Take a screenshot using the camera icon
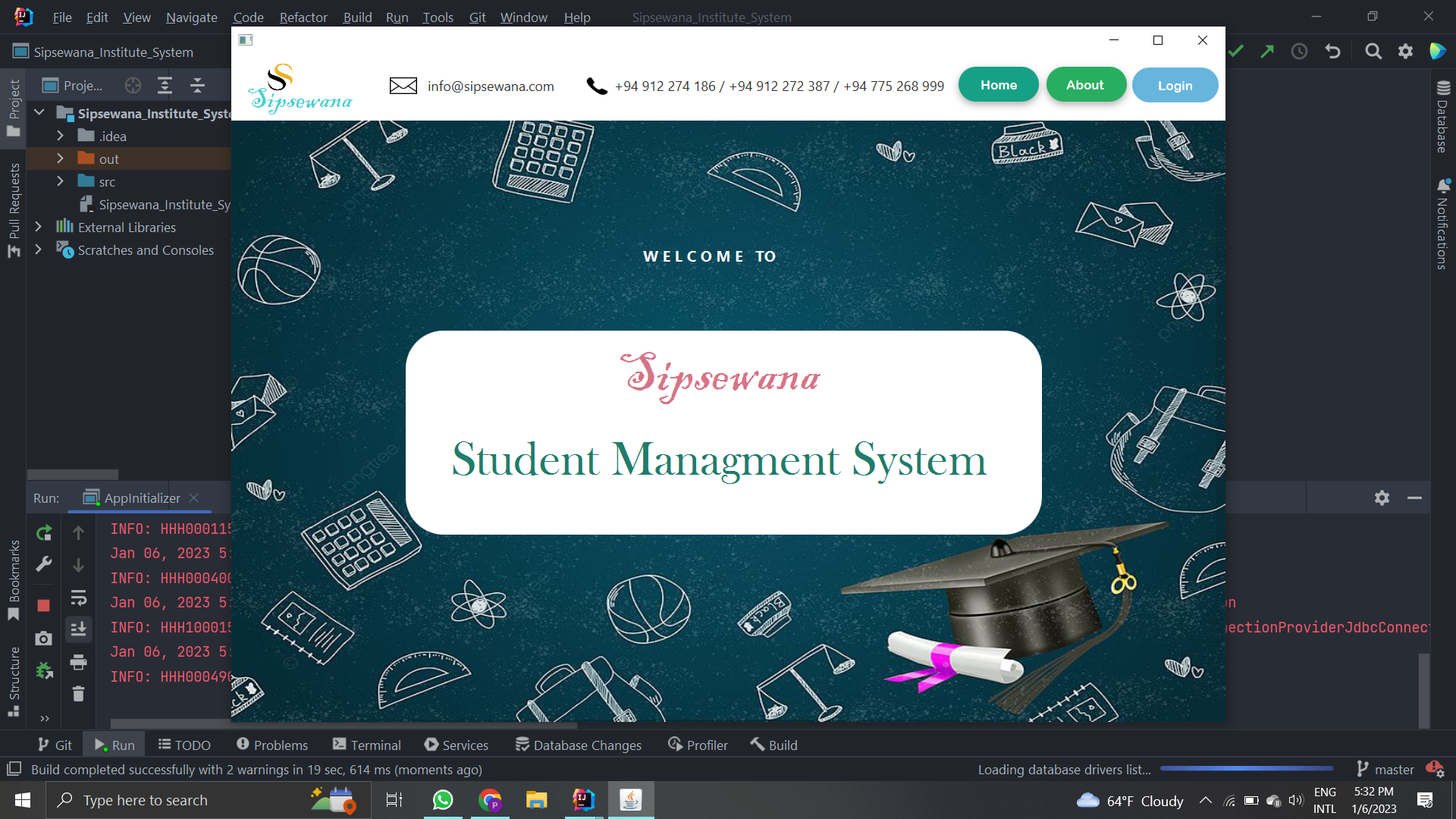1456x819 pixels. pos(43,639)
